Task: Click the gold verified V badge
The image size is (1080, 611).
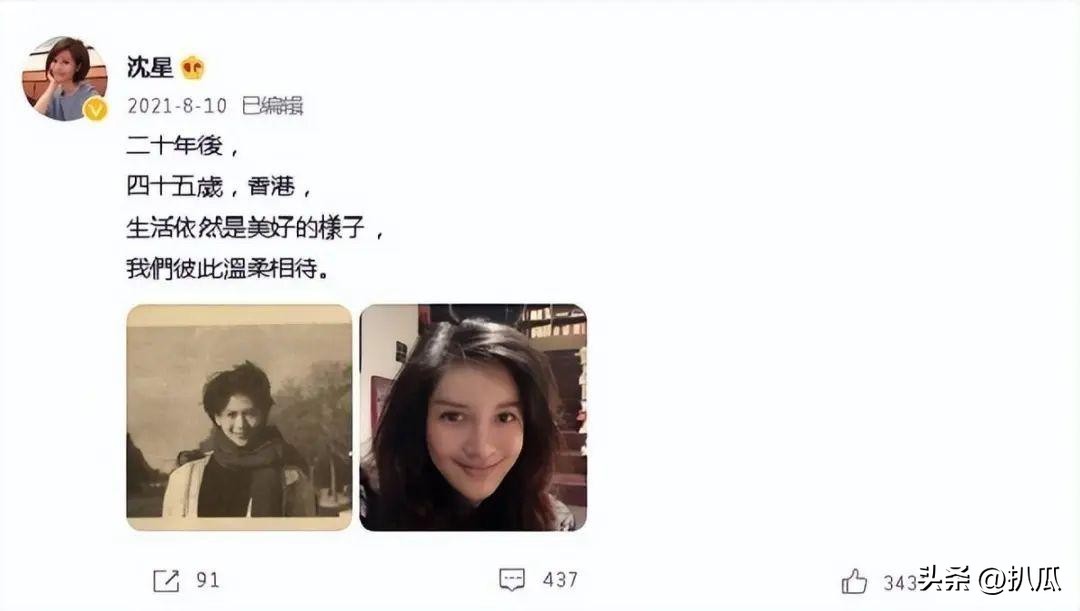Action: click(95, 109)
